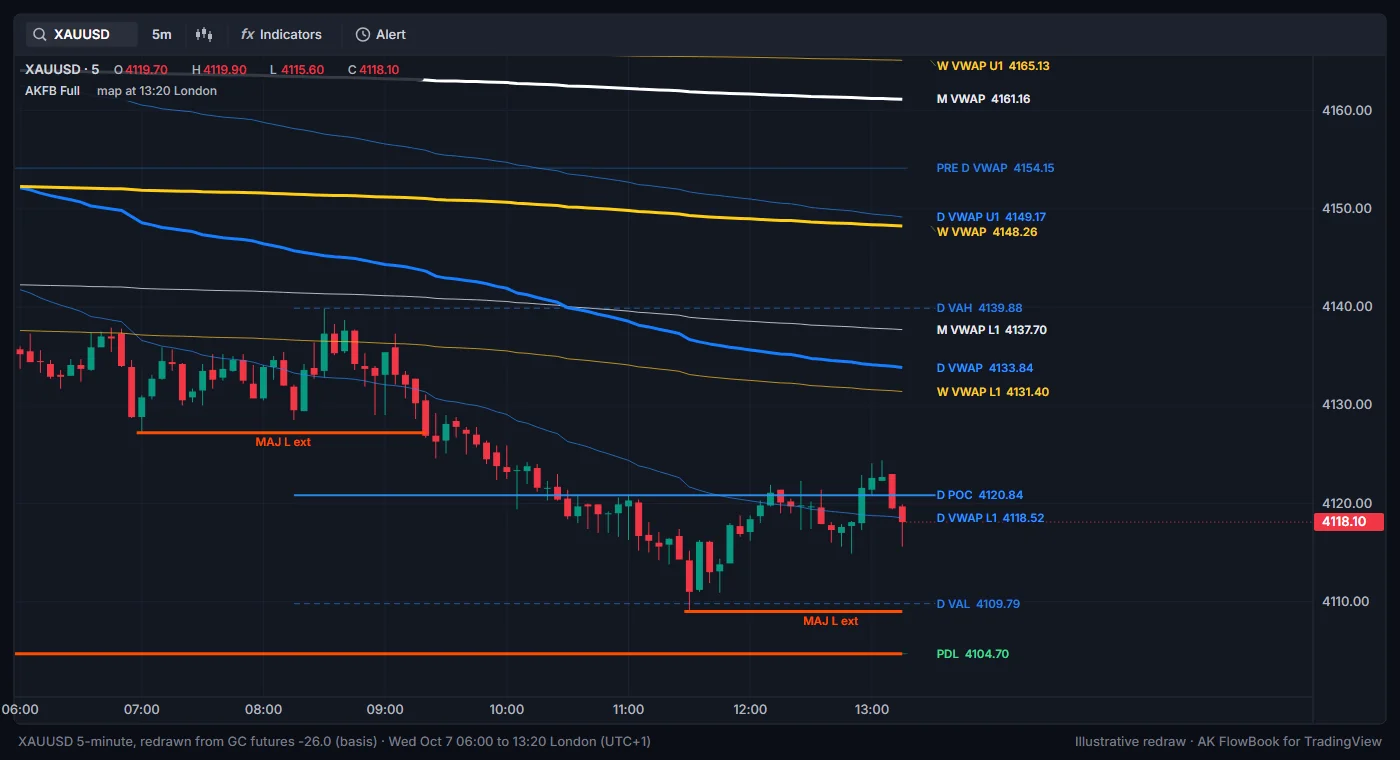Screen dimensions: 1400x760
Task: Click the 09:00 time axis label
Action: [x=385, y=710]
